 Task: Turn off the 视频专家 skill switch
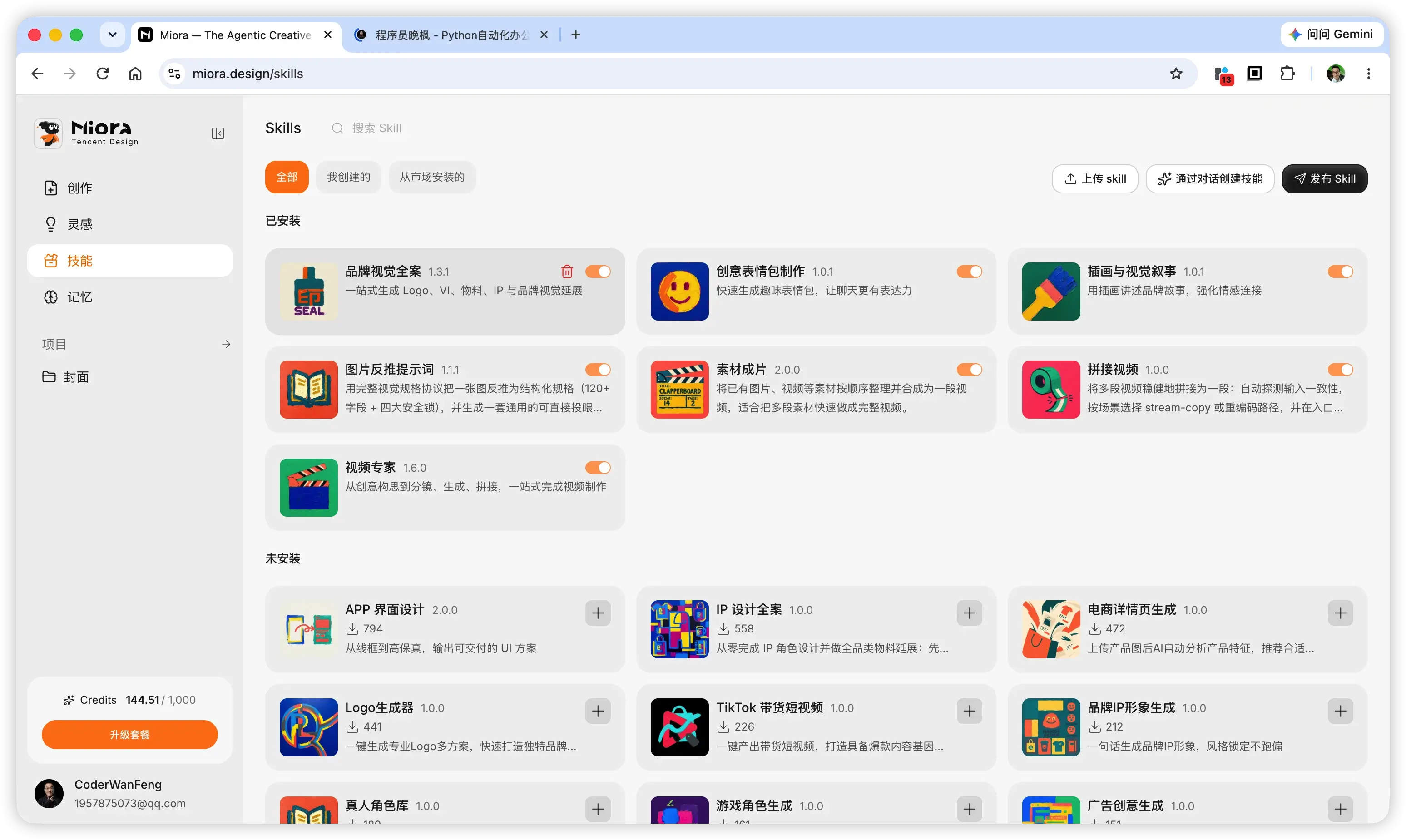598,468
